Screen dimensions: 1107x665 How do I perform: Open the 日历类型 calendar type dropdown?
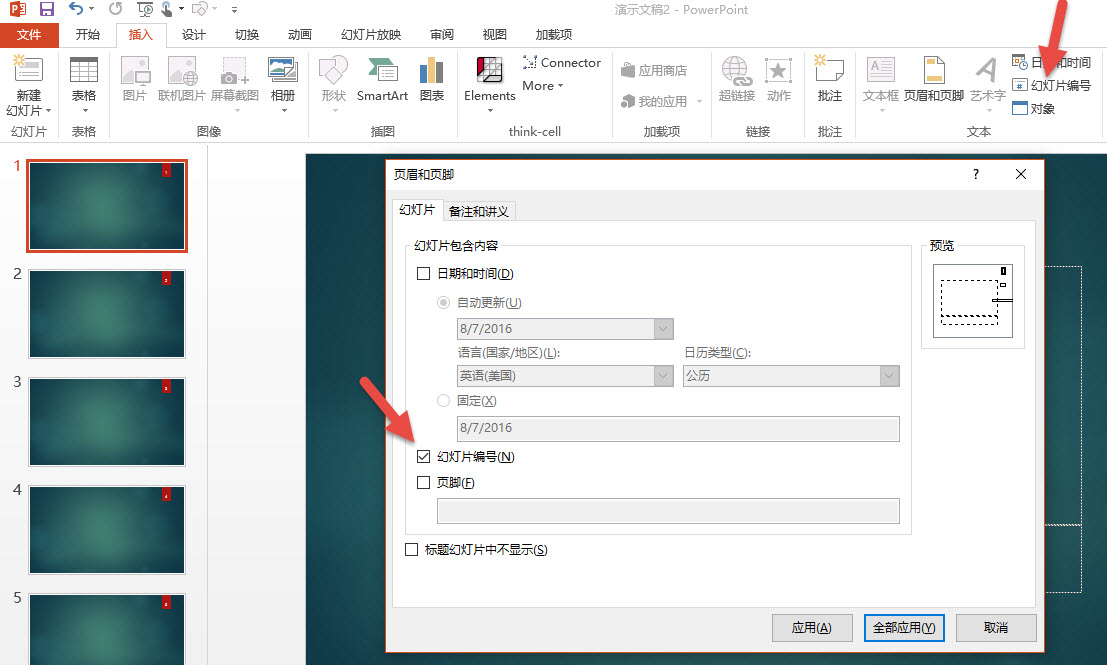888,376
